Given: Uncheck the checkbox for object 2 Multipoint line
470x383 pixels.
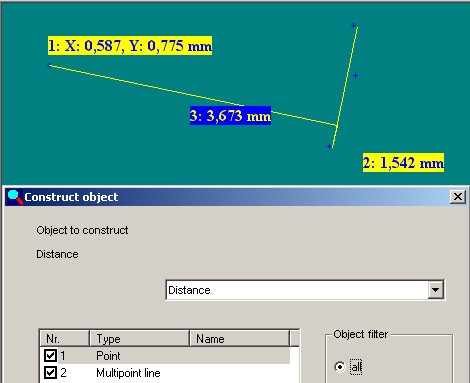Looking at the screenshot, I should tap(50, 372).
